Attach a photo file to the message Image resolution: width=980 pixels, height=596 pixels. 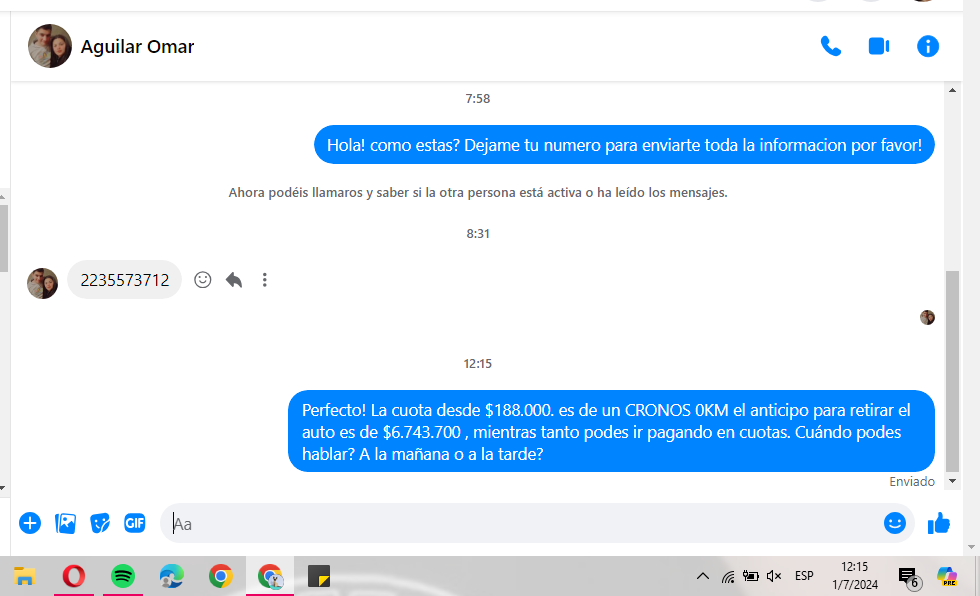tap(65, 523)
